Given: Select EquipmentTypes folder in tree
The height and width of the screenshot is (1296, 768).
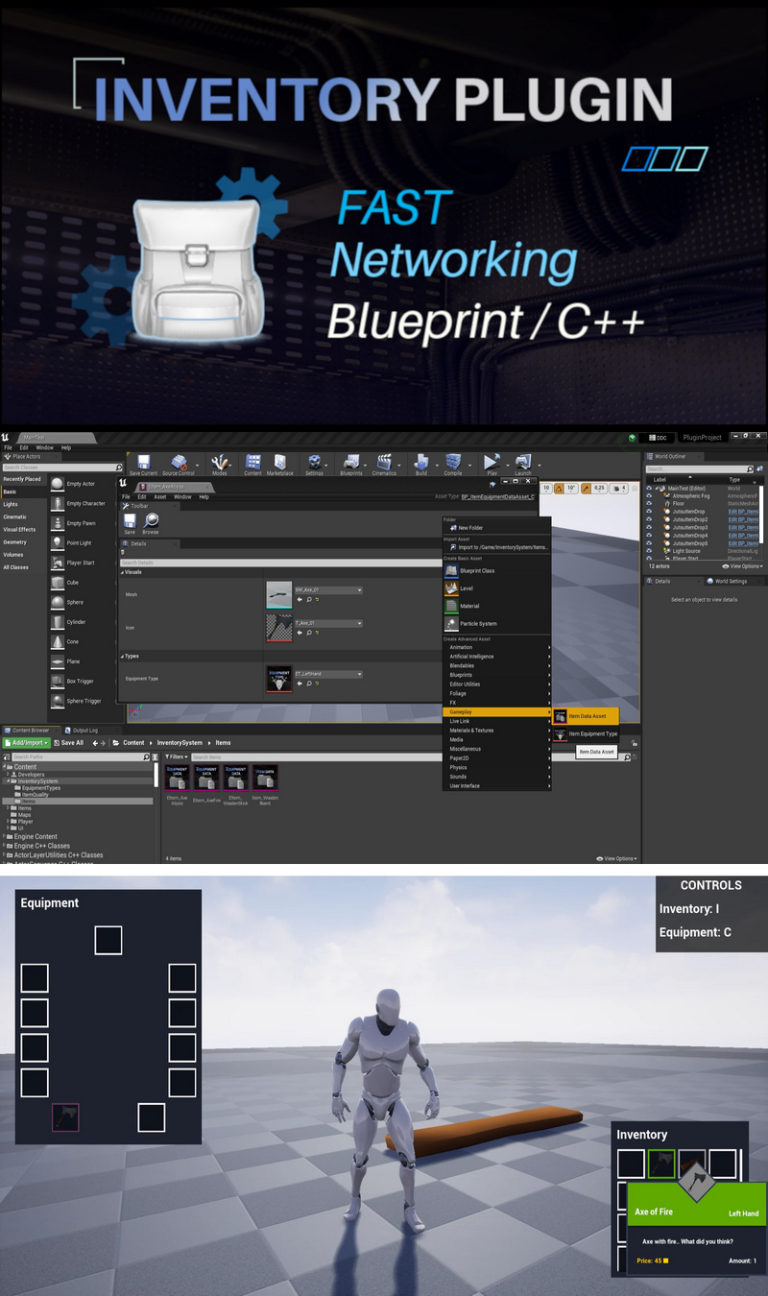Looking at the screenshot, I should coord(41,788).
